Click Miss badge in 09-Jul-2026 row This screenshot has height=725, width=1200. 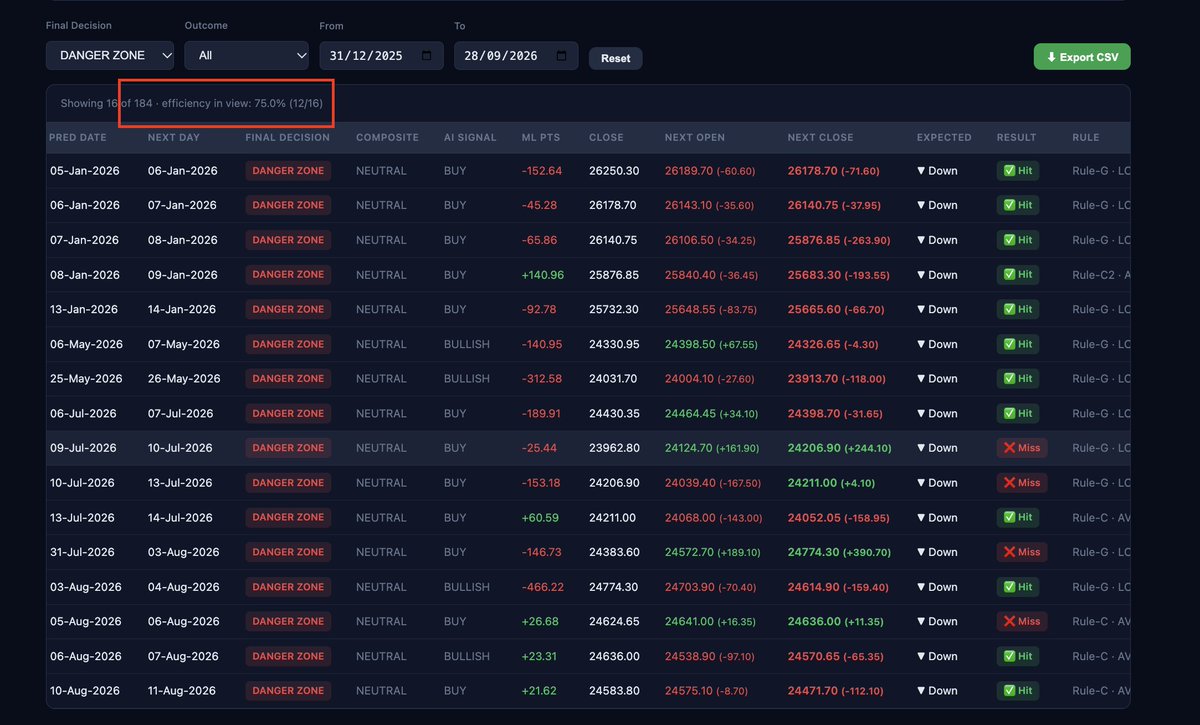tap(1022, 448)
